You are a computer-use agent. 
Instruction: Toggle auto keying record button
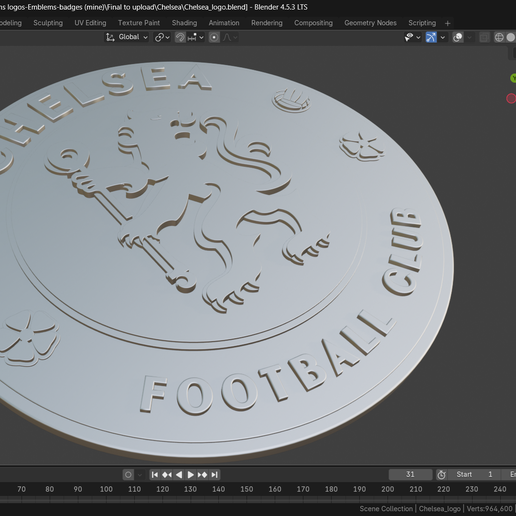pos(128,474)
